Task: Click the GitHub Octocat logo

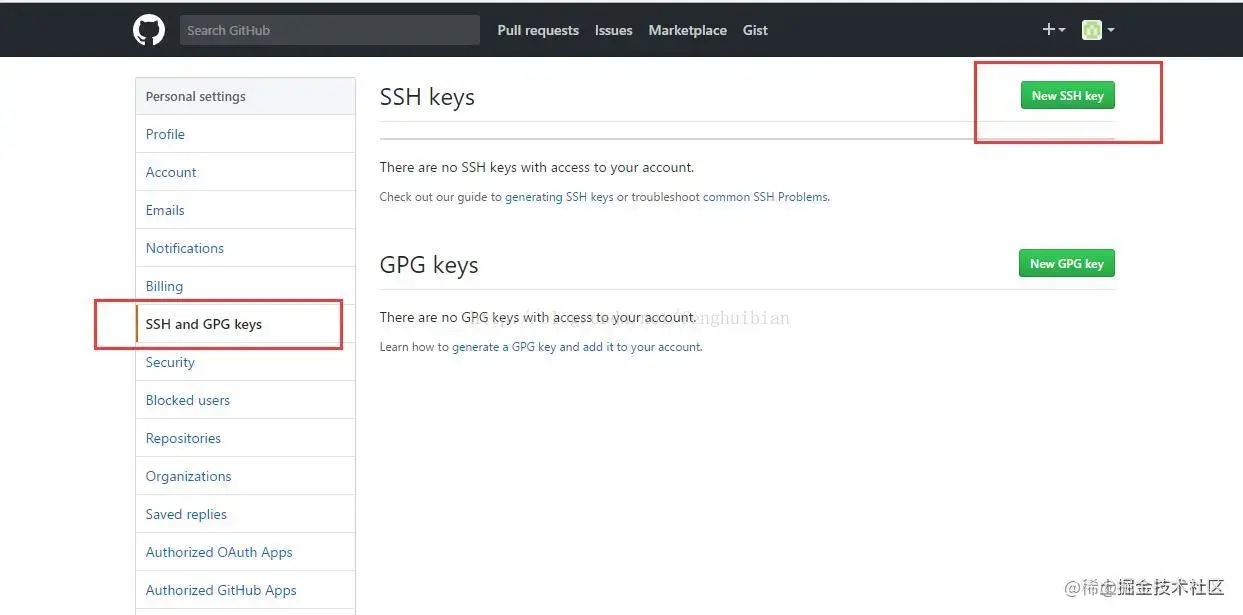Action: coord(149,30)
